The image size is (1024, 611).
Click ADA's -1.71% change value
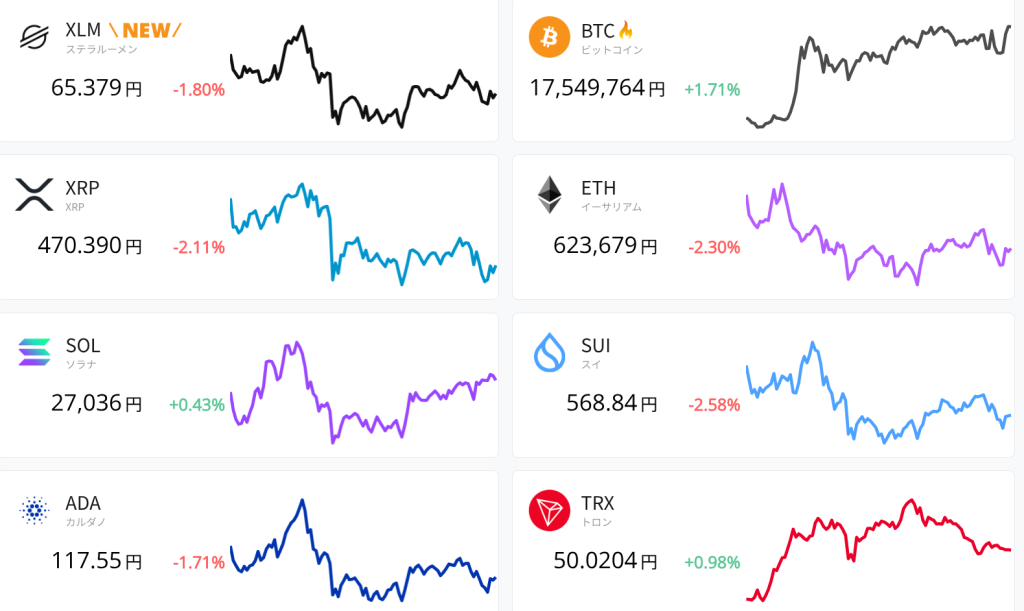coord(199,562)
